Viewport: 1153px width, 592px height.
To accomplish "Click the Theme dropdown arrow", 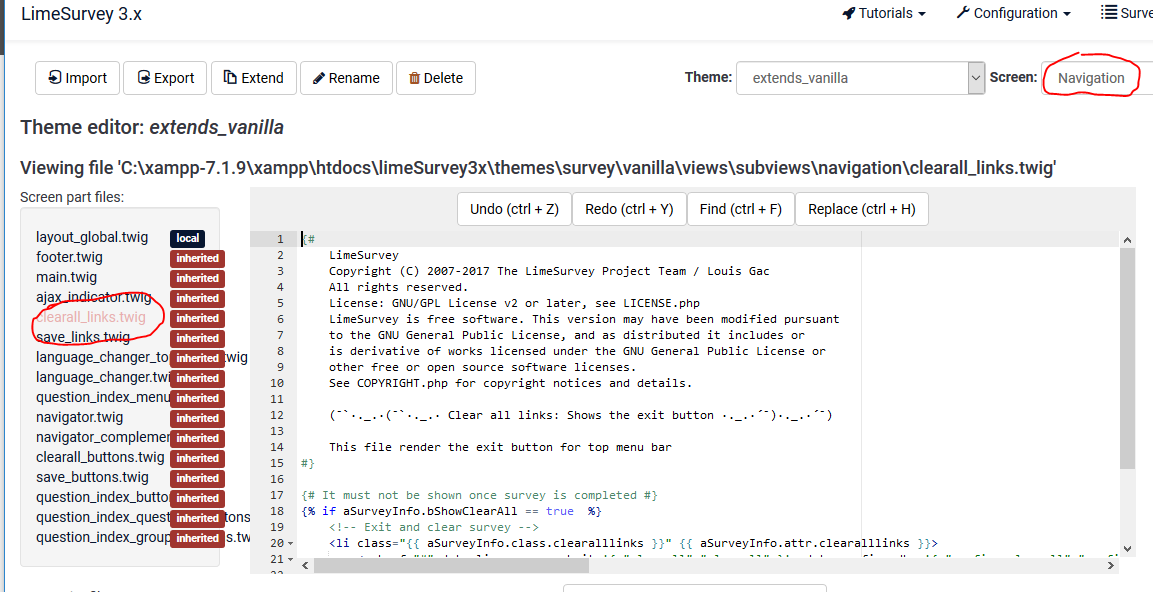I will coord(976,78).
